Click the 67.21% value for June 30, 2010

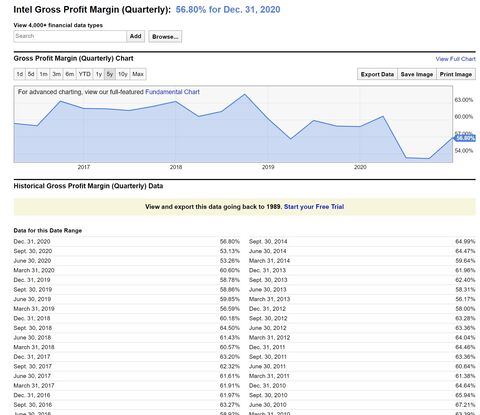(x=465, y=405)
